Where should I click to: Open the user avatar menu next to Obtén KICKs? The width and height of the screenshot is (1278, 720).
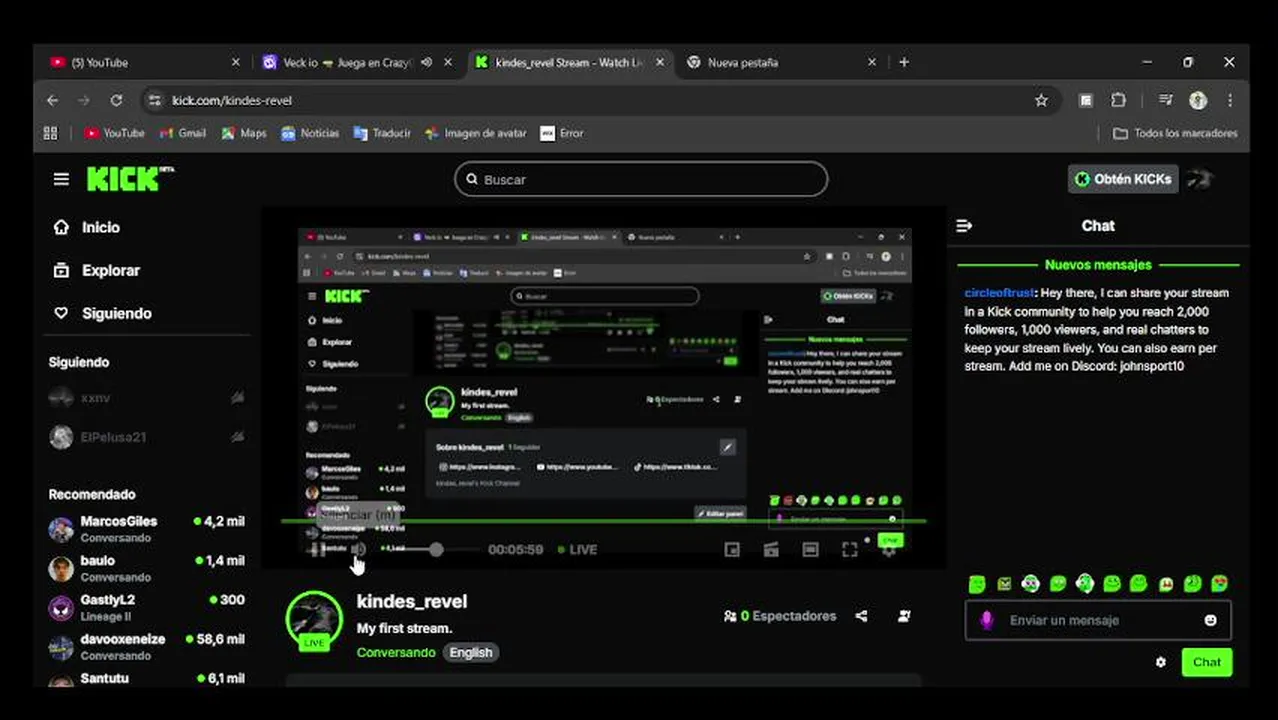(x=1200, y=179)
